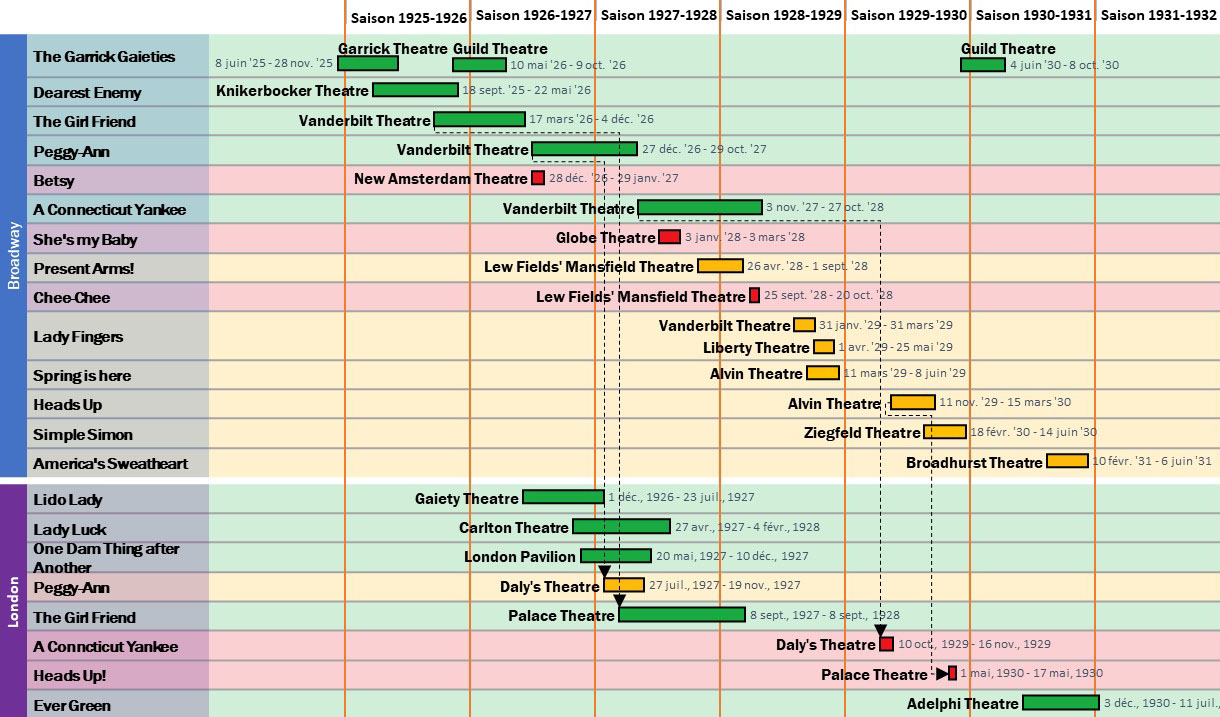Viewport: 1220px width, 717px height.
Task: Select the yellow Present Arms! bar
Action: [720, 266]
